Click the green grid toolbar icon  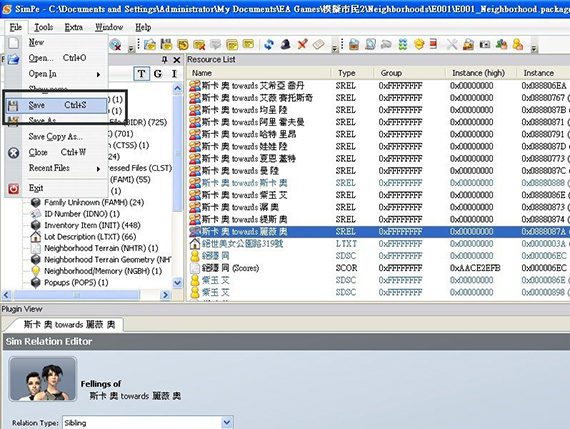(403, 45)
